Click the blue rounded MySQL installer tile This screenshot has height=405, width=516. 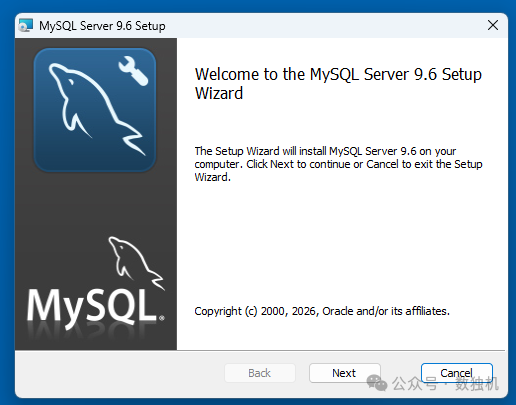click(95, 110)
